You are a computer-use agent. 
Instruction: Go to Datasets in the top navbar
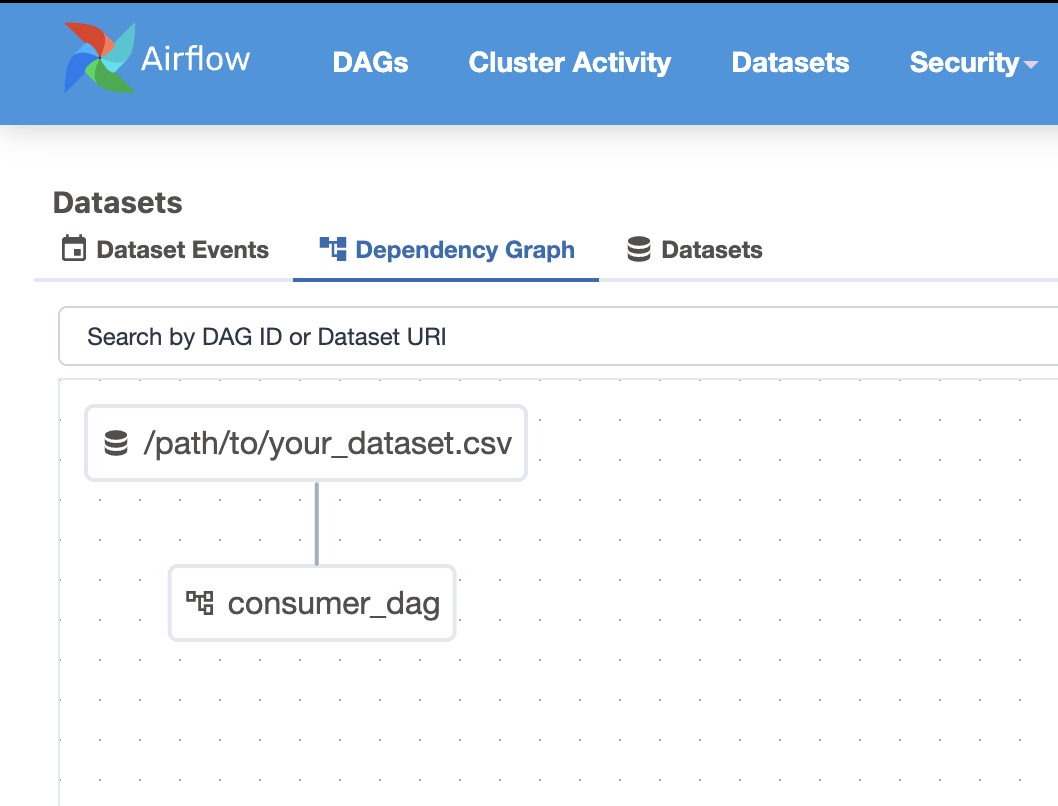pos(790,63)
